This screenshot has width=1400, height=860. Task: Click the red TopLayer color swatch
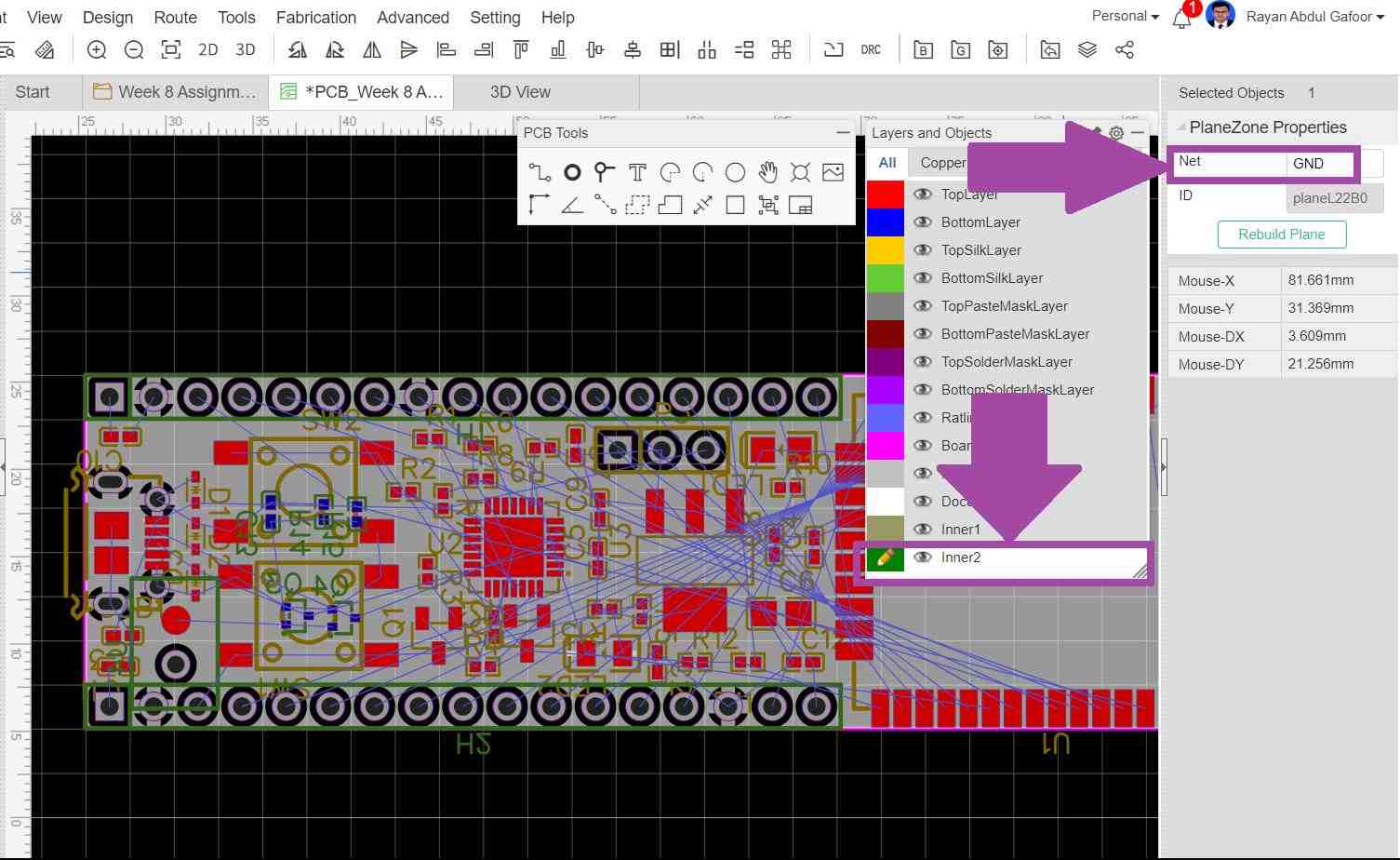[x=885, y=195]
